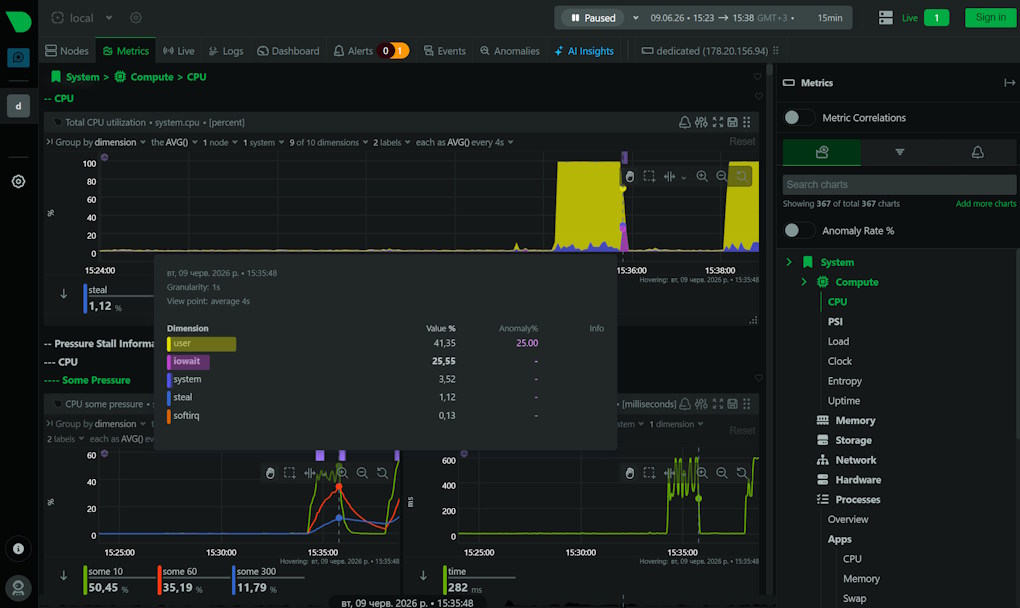Click Reset on Total CPU utilization chart
The width and height of the screenshot is (1020, 608).
[742, 142]
